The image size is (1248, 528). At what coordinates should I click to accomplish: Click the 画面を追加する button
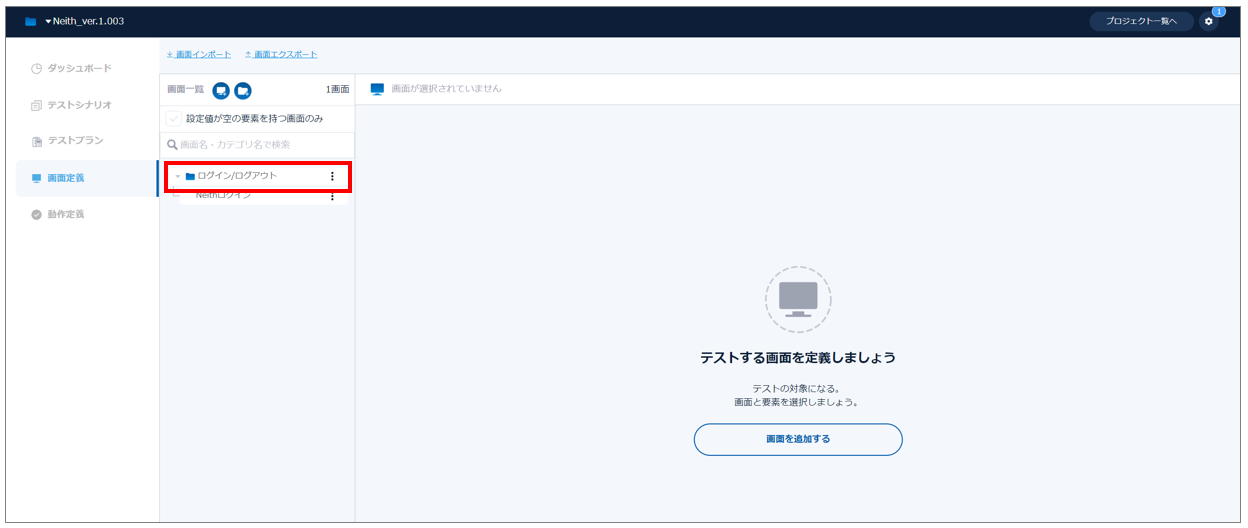pyautogui.click(x=798, y=439)
